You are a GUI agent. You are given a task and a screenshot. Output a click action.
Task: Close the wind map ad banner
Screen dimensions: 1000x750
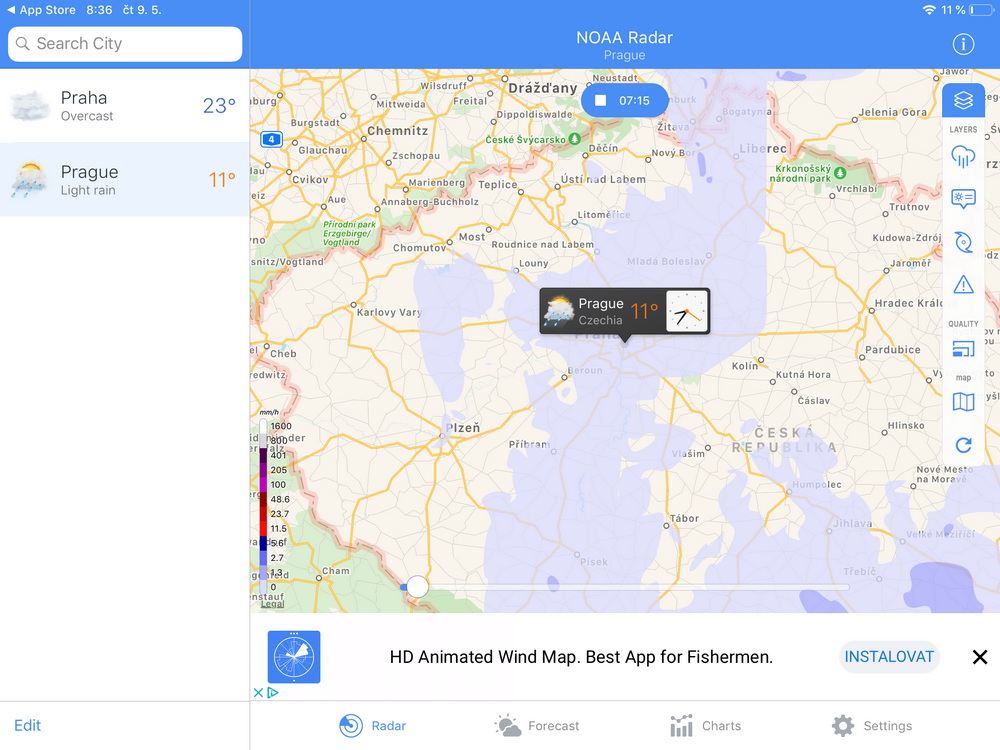(x=980, y=657)
